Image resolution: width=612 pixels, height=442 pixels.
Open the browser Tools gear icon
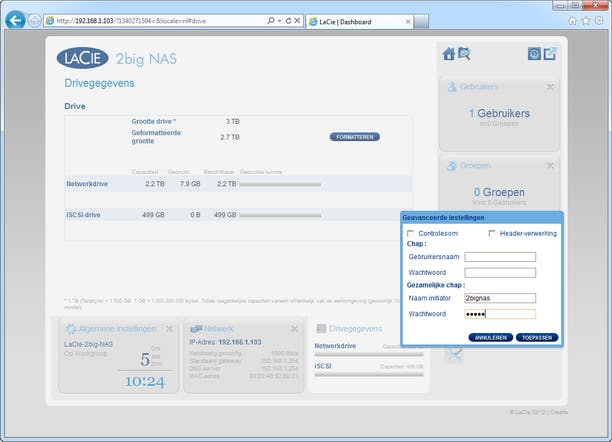coord(599,21)
